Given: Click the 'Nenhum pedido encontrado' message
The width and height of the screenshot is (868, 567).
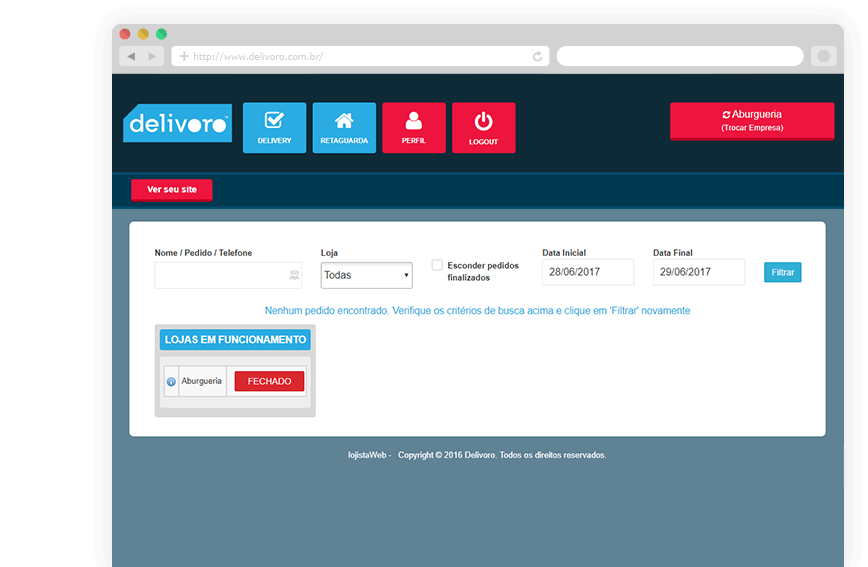Looking at the screenshot, I should pyautogui.click(x=477, y=311).
